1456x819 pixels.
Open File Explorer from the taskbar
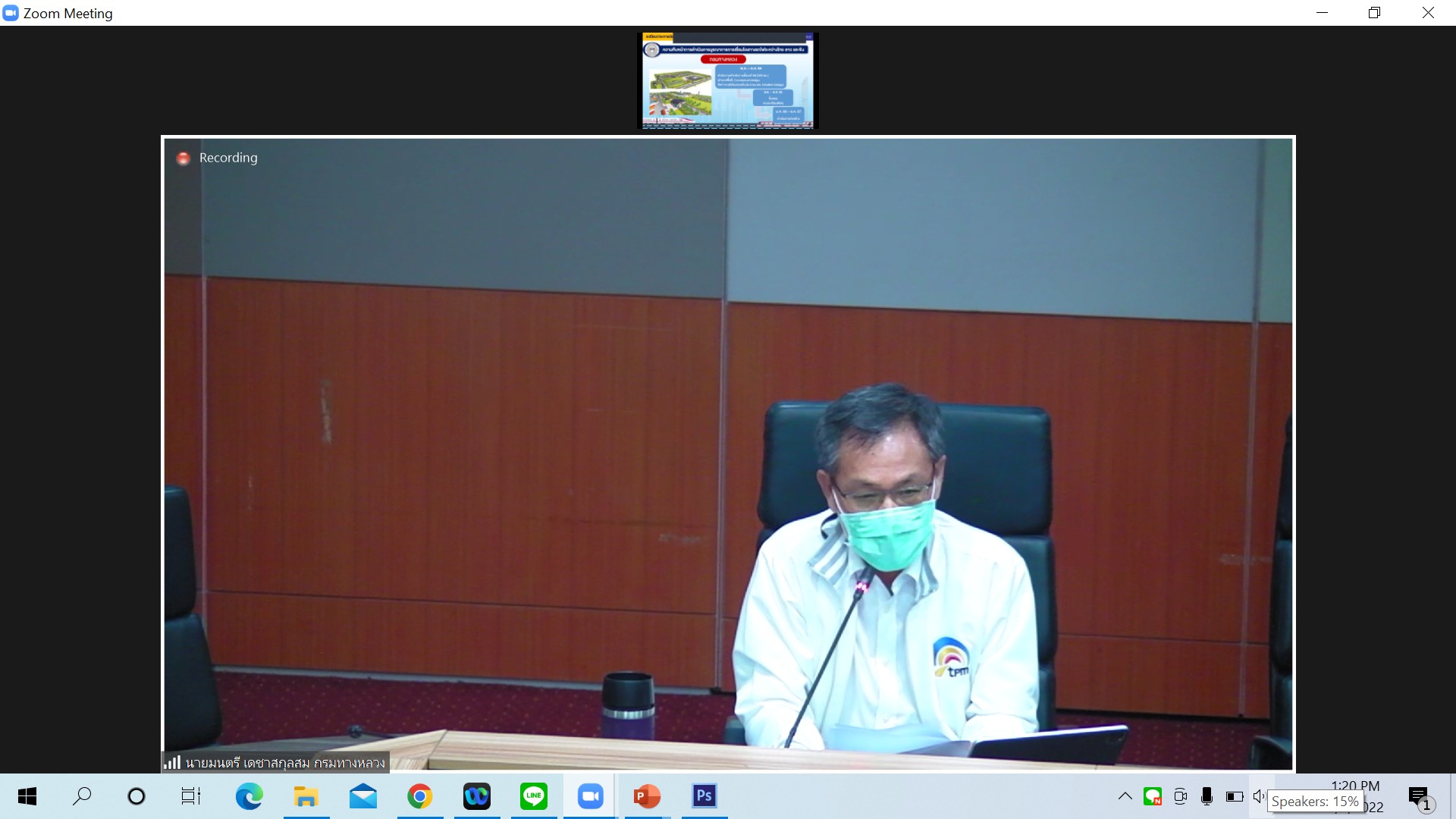point(306,796)
